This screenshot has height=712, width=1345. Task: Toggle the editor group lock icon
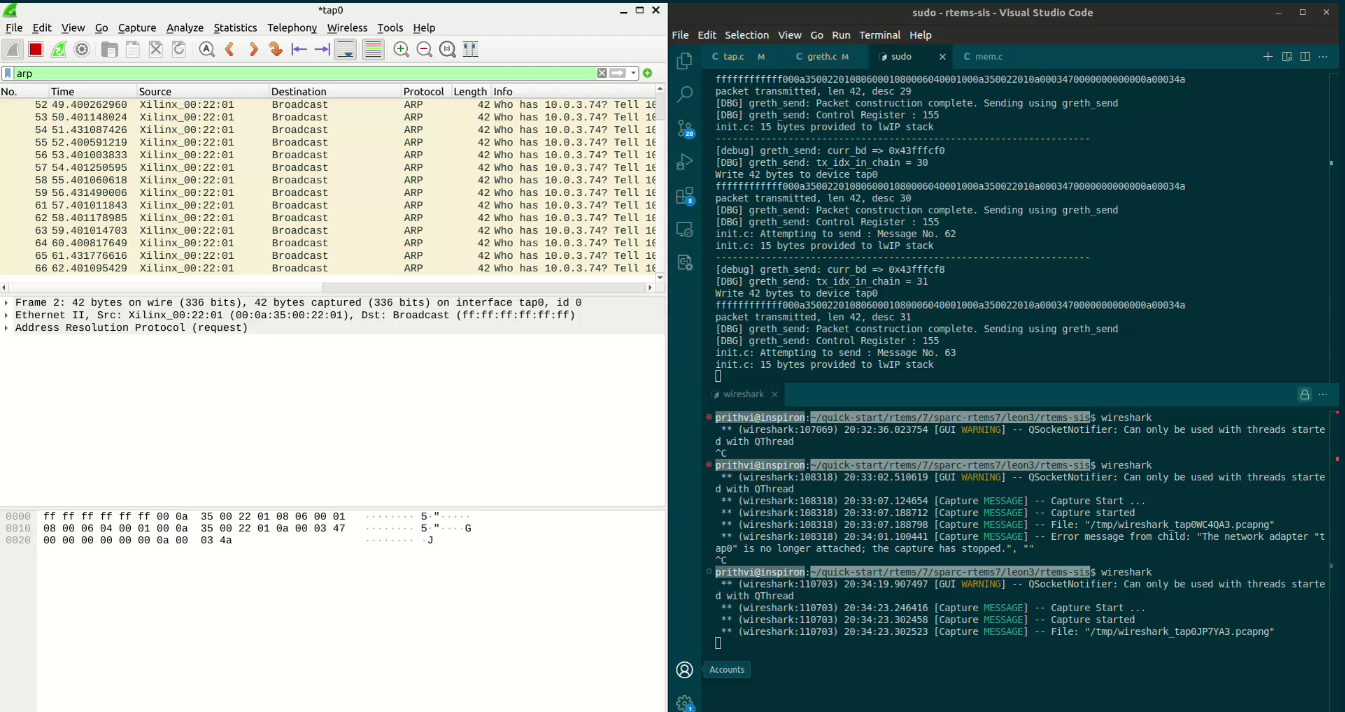coord(1304,395)
